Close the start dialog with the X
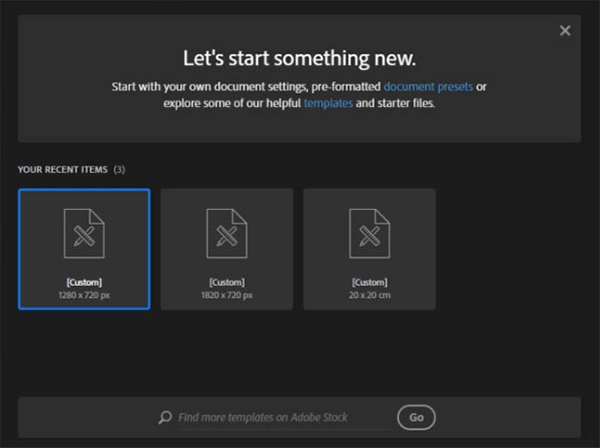The height and width of the screenshot is (448, 600). pyautogui.click(x=565, y=31)
